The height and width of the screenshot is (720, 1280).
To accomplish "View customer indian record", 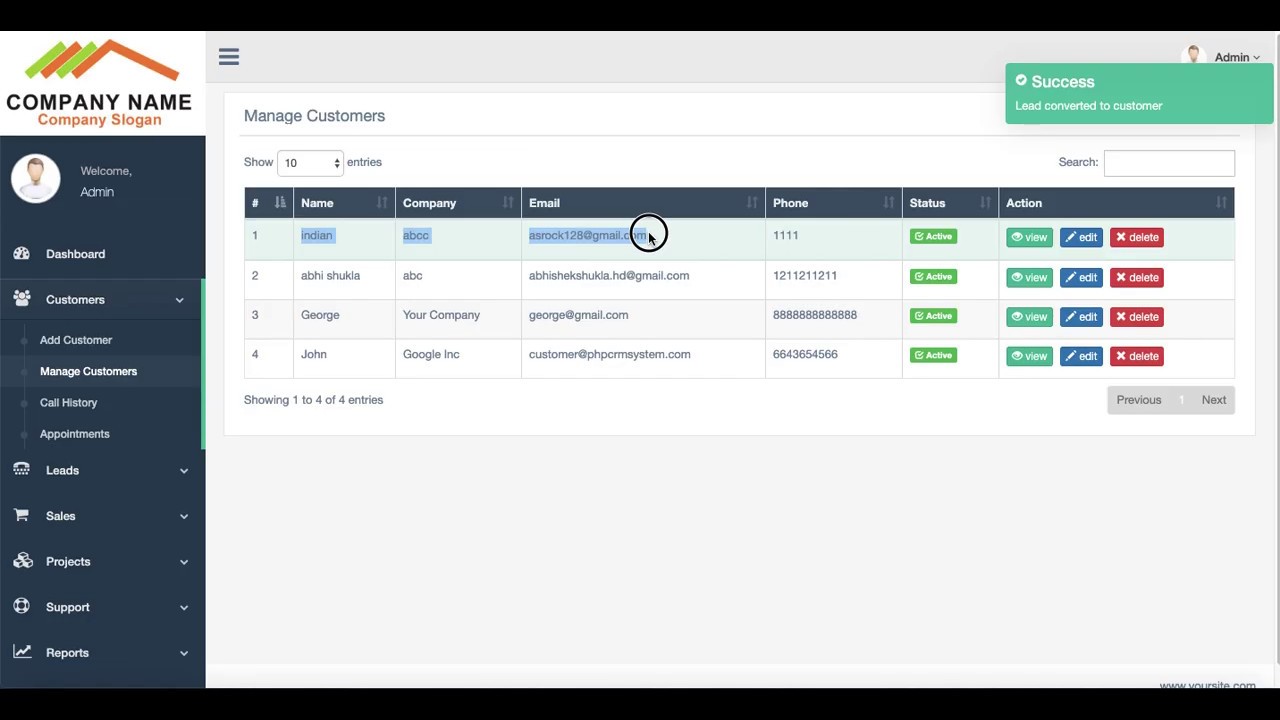I will point(1029,238).
